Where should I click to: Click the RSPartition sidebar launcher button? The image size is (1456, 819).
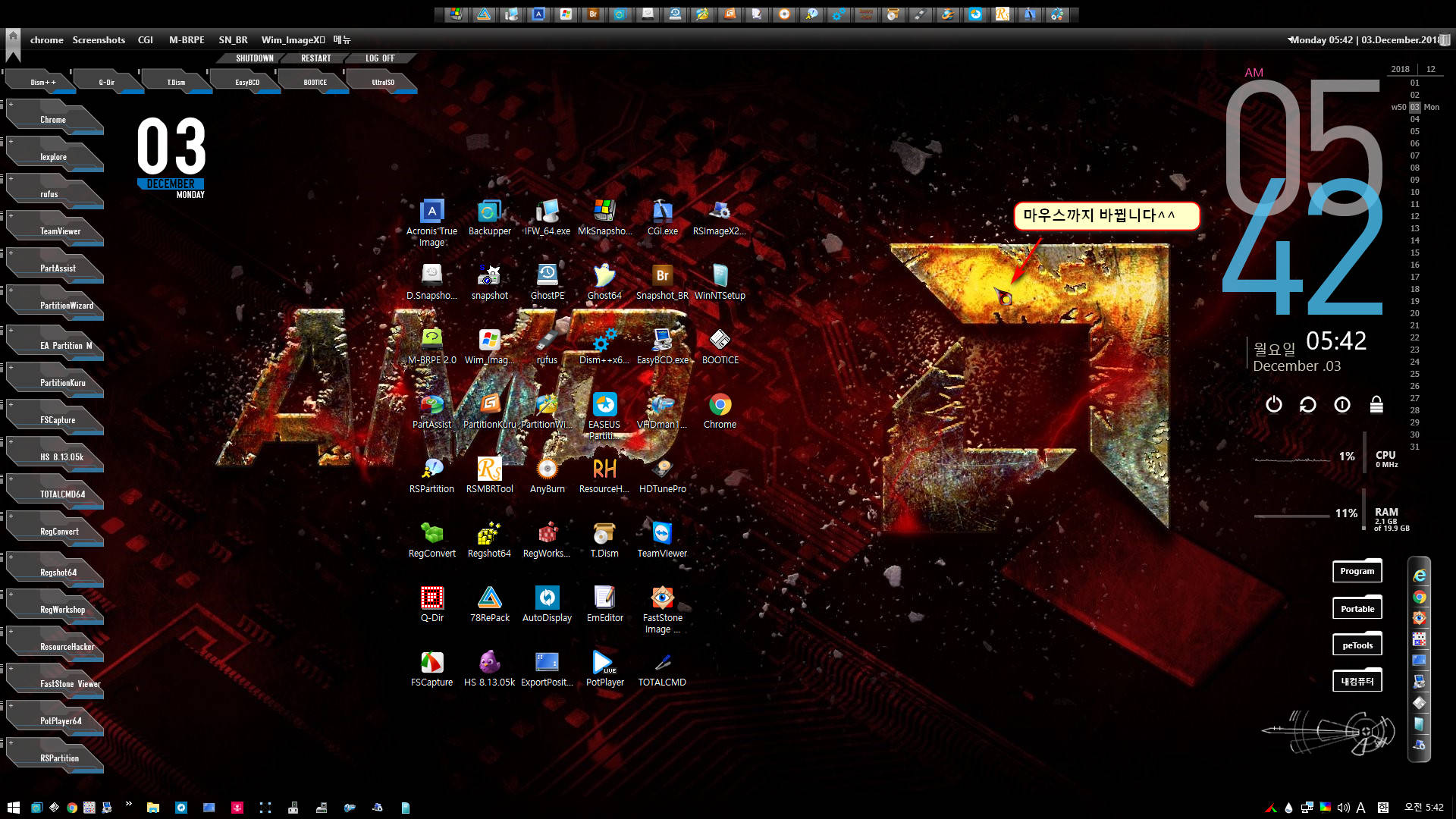click(55, 758)
